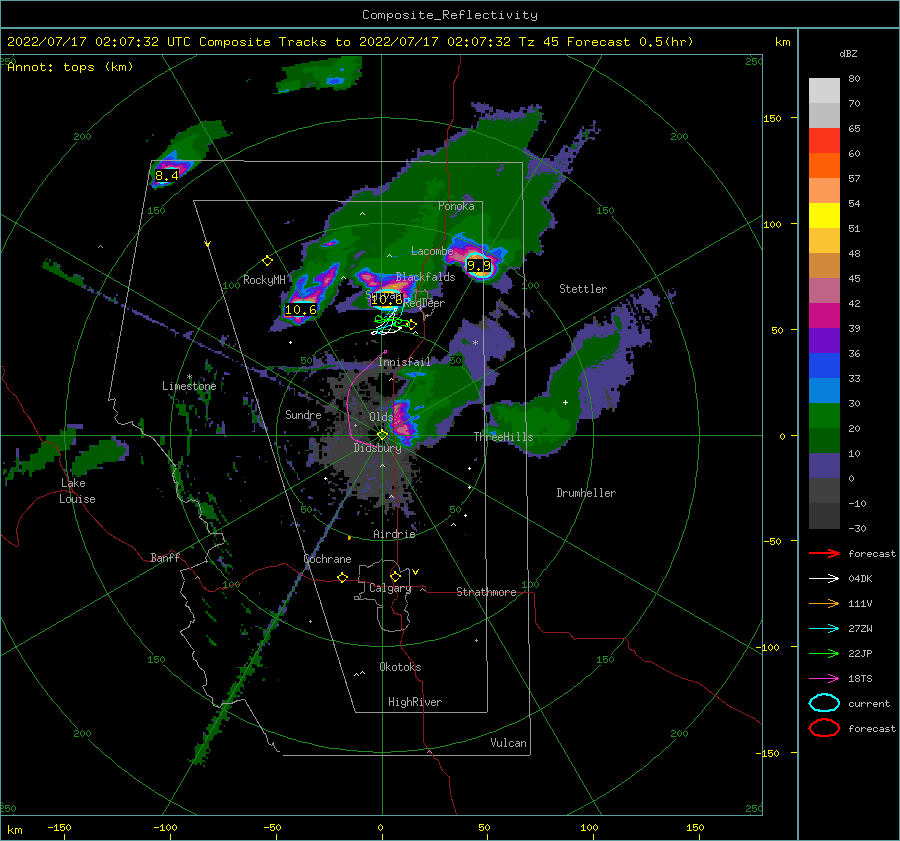
Task: Click the Banff city label
Action: [165, 557]
